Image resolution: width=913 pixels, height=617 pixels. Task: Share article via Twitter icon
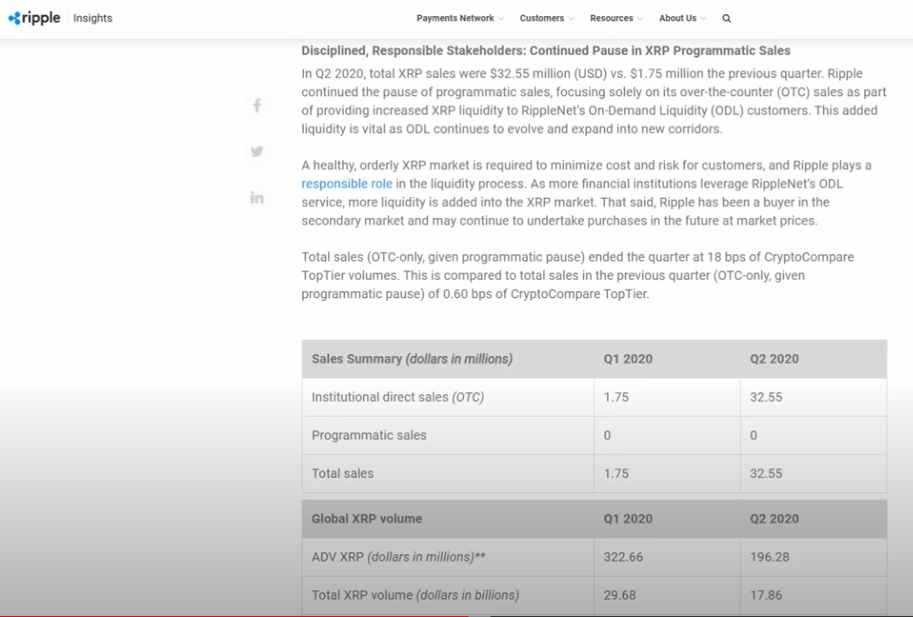257,151
